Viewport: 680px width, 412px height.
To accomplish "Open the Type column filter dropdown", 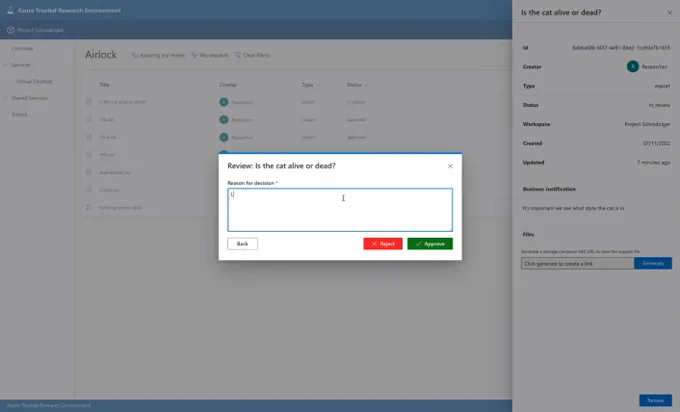I will click(318, 85).
